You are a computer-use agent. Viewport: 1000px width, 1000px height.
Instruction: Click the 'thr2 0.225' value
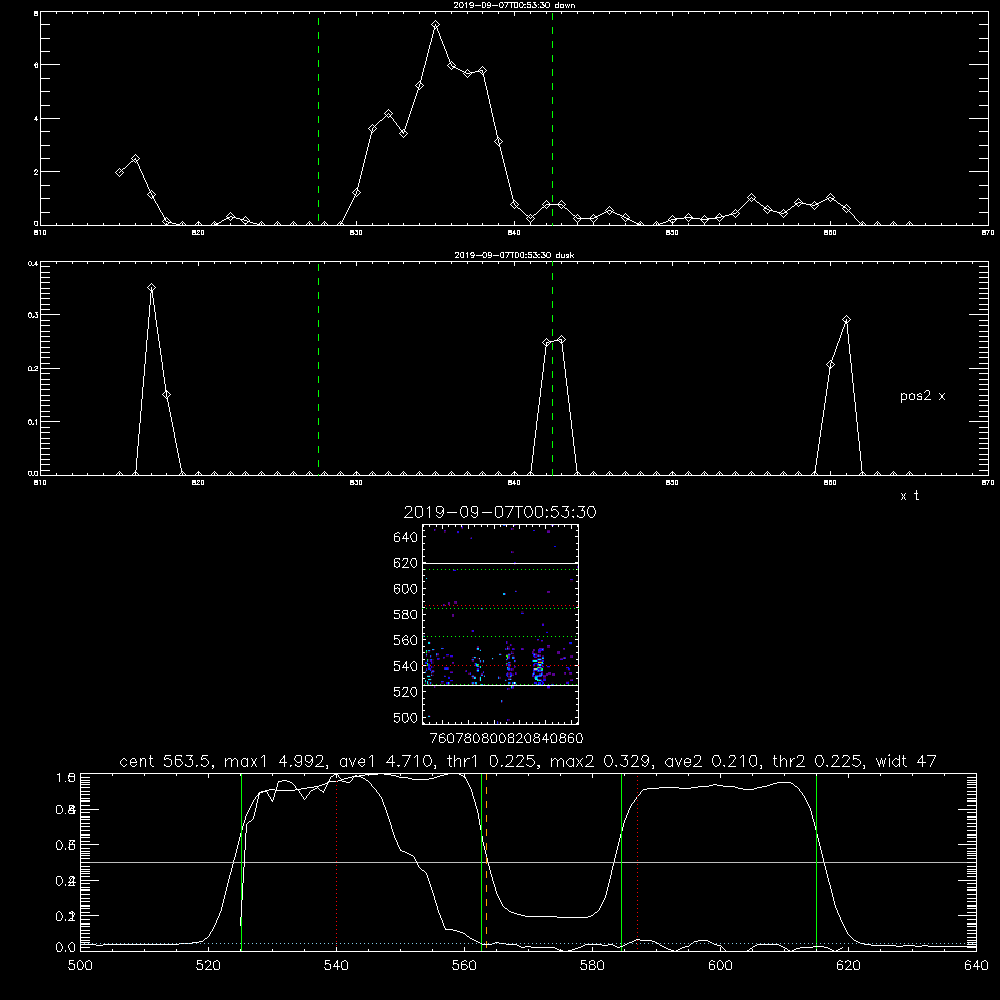coord(818,761)
